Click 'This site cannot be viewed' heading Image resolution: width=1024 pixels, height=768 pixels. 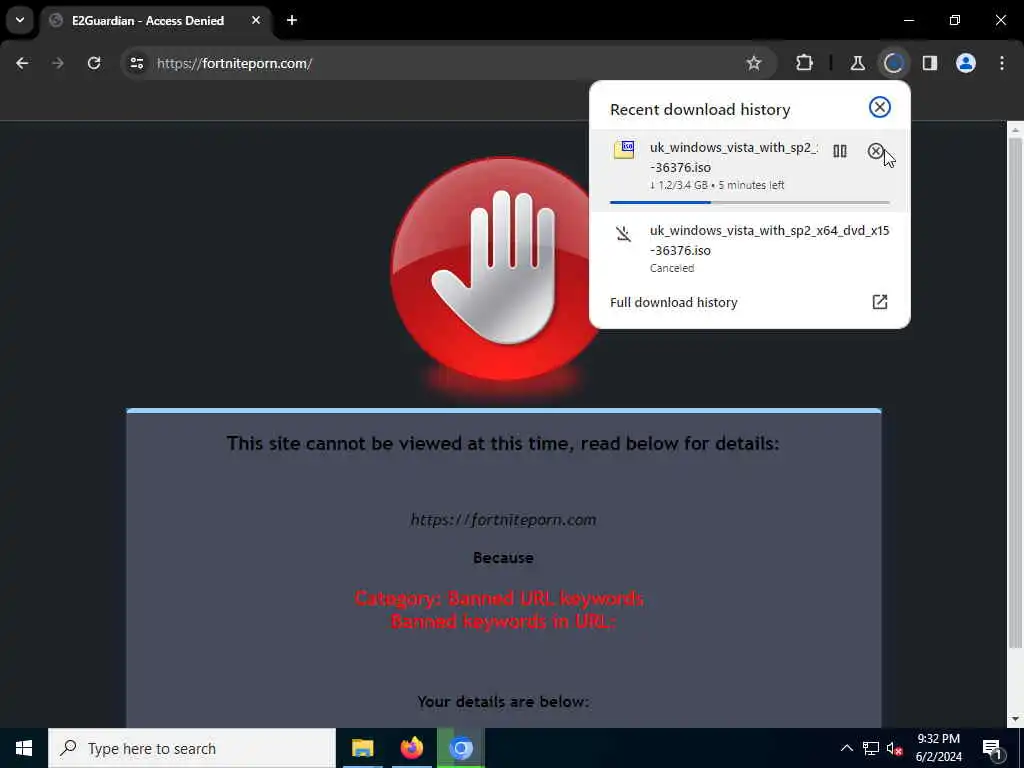pyautogui.click(x=503, y=443)
